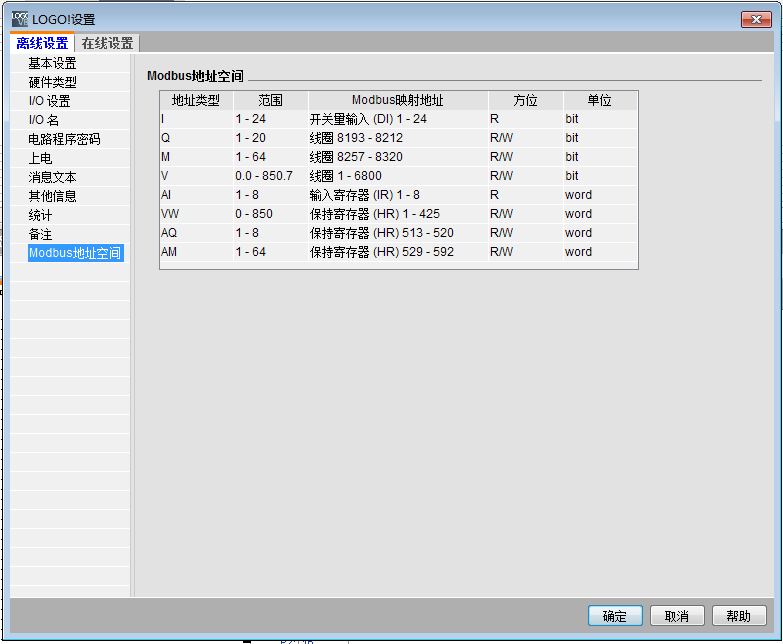Click the range cell '1 - 20'

click(271, 138)
